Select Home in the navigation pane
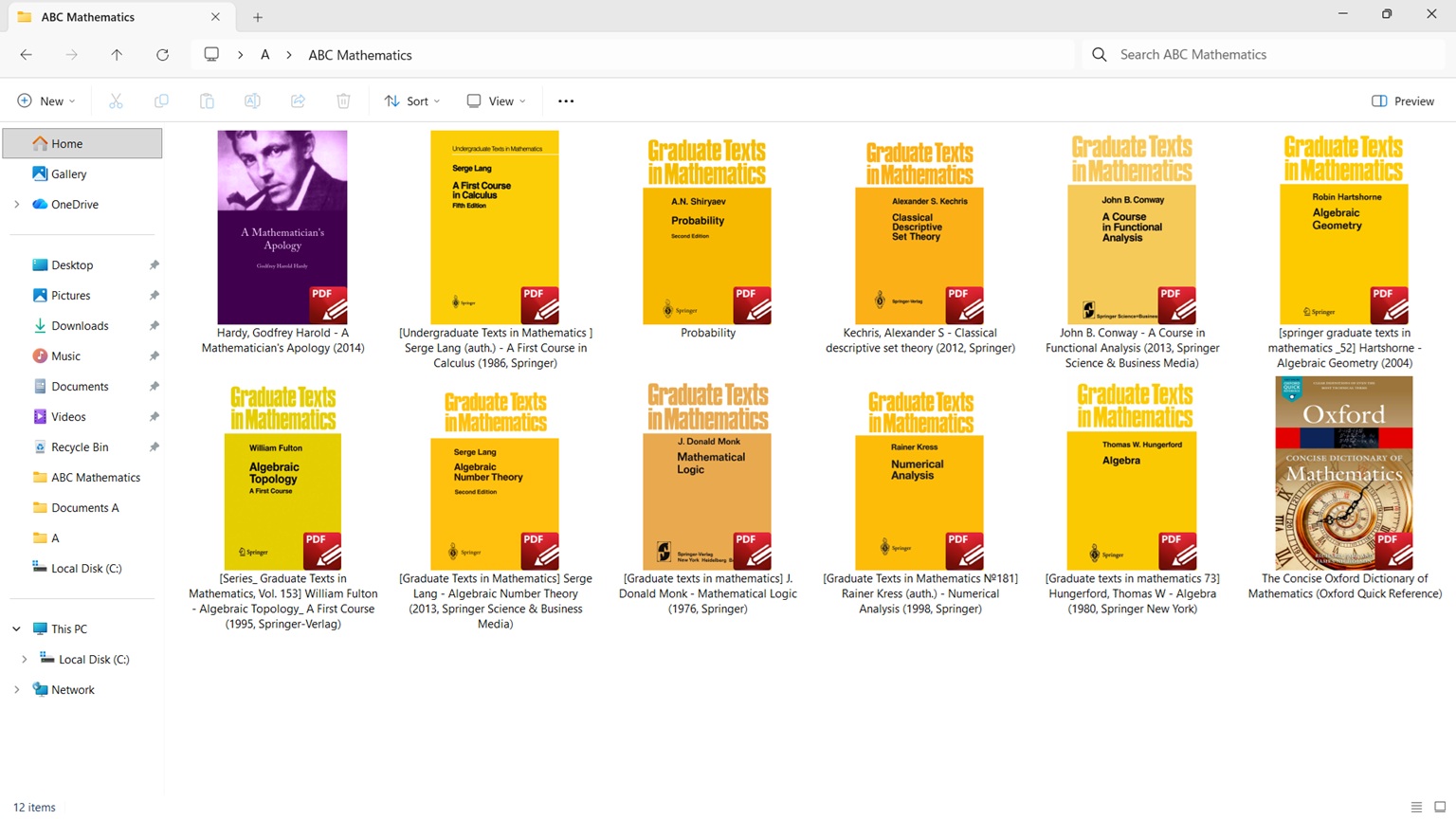Viewport: 1456px width, 819px height. (82, 144)
